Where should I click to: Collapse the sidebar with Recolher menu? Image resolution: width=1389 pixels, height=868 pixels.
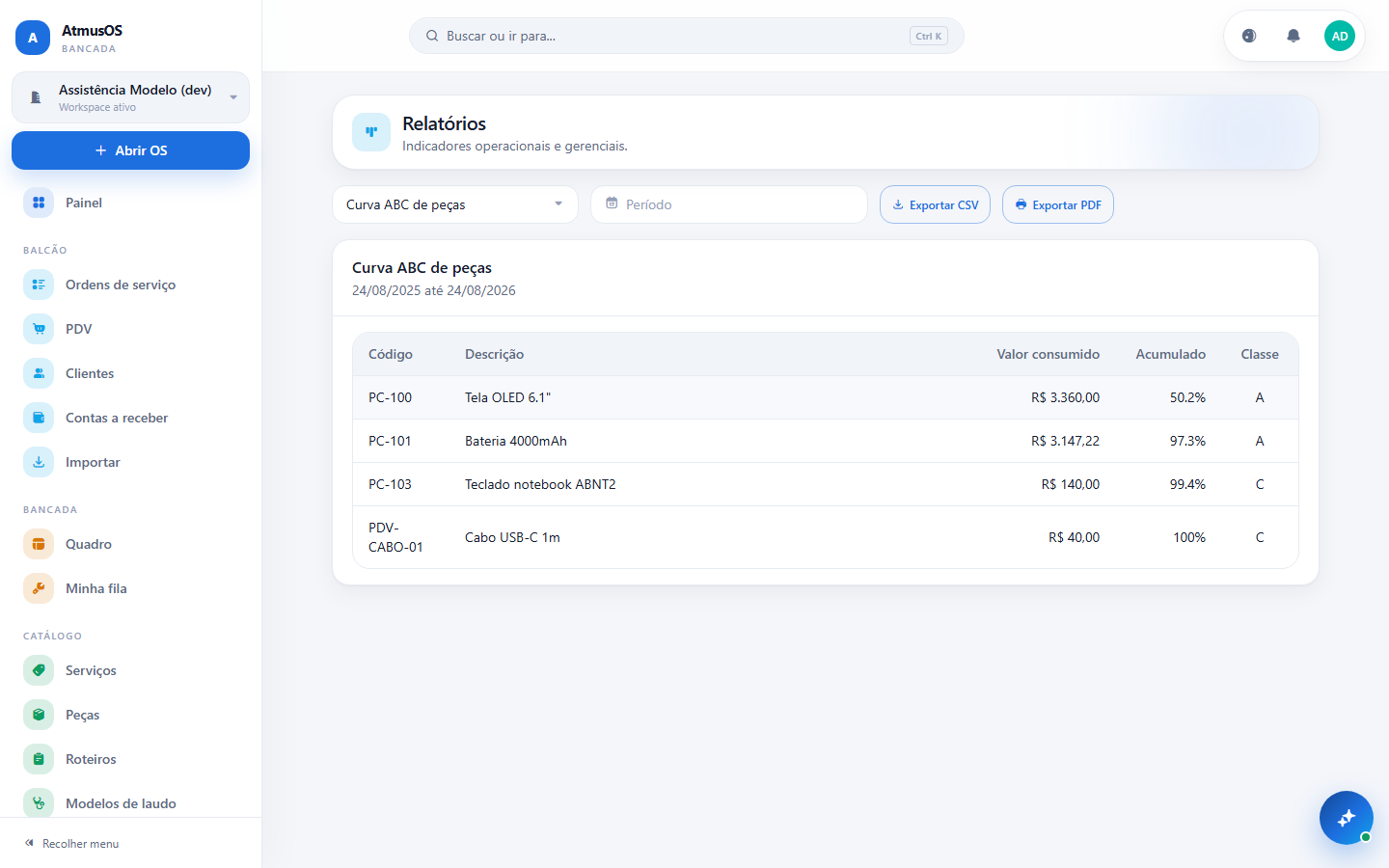[x=72, y=844]
